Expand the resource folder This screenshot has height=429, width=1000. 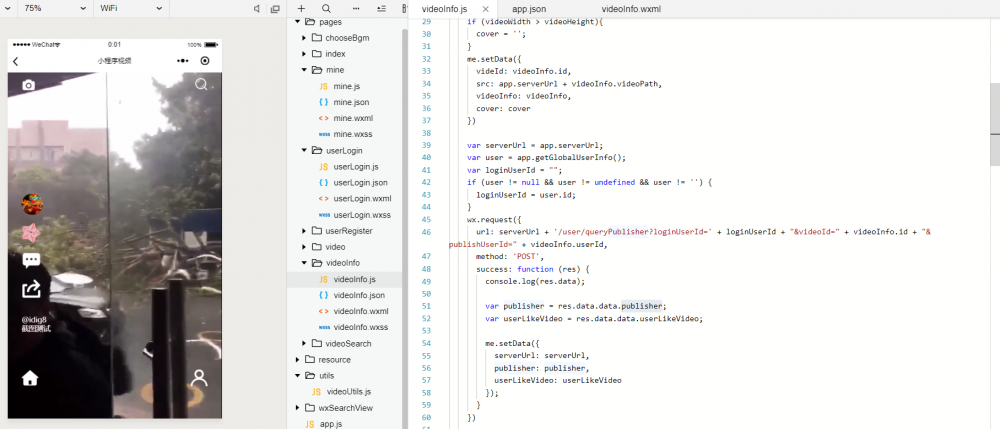click(x=298, y=360)
